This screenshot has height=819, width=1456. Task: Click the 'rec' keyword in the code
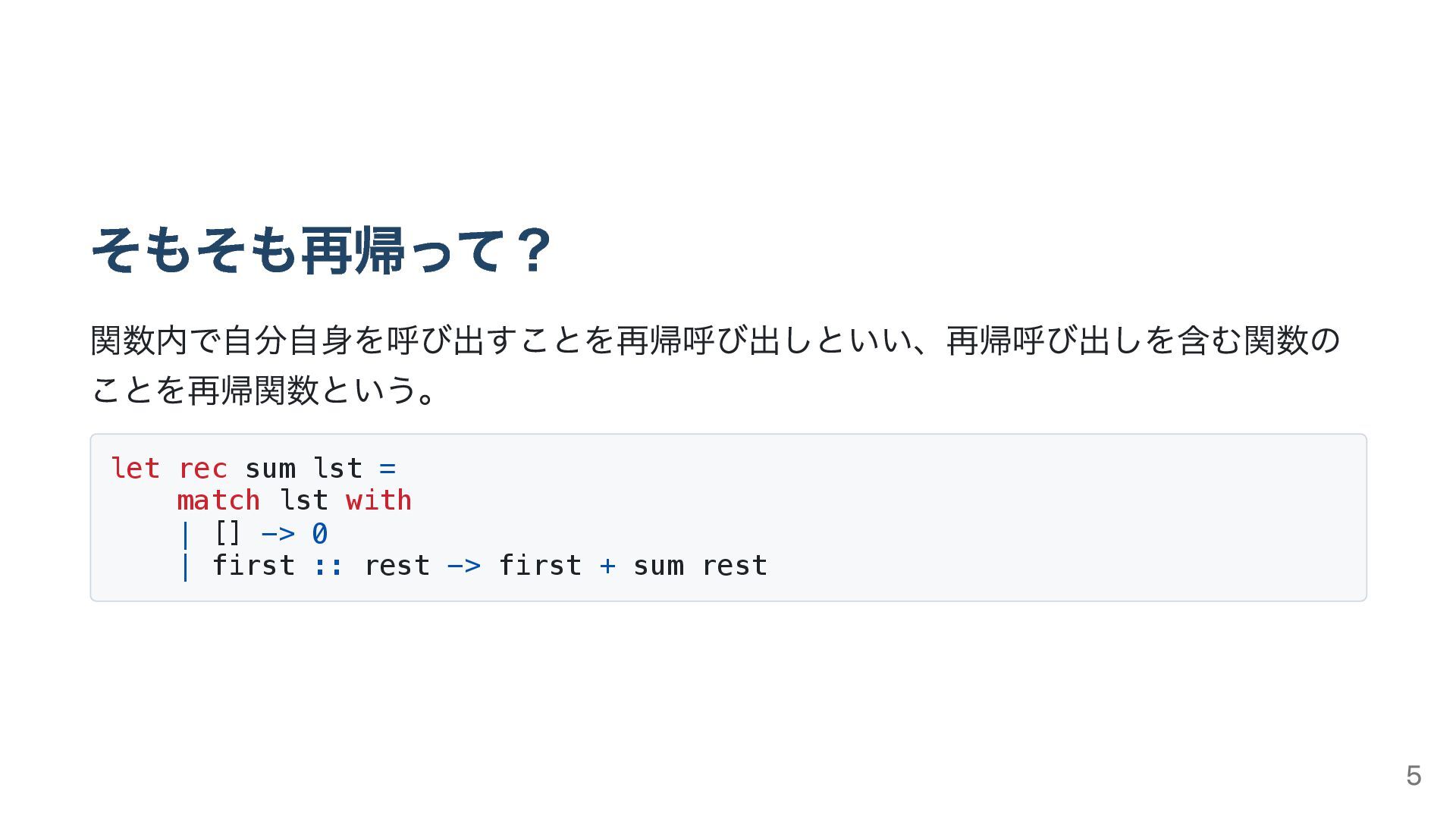coord(202,469)
